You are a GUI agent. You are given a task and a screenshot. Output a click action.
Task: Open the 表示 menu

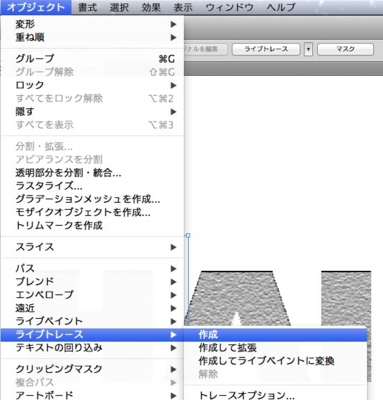(x=183, y=7)
